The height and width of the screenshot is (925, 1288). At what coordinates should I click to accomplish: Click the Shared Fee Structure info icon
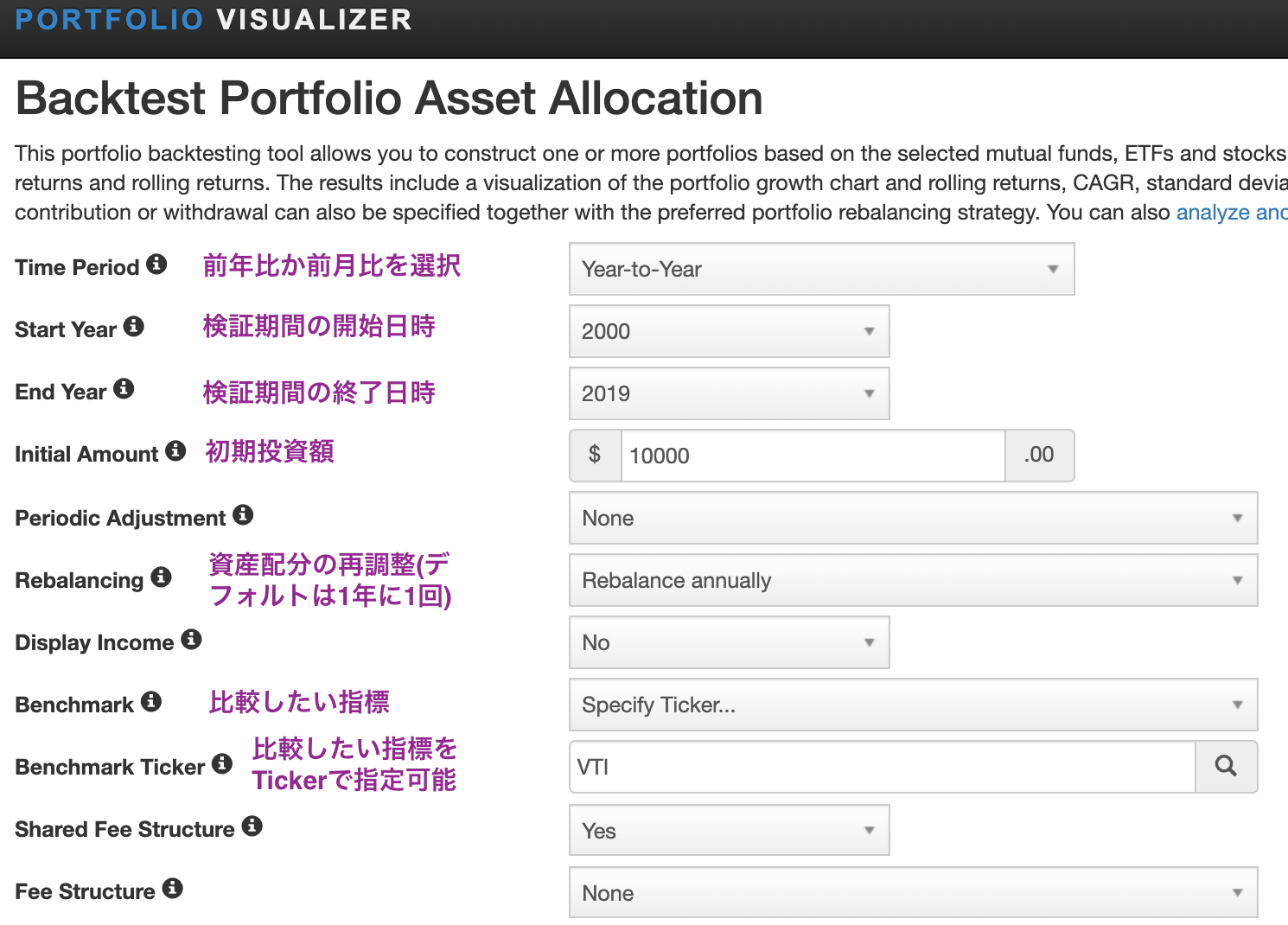point(252,826)
